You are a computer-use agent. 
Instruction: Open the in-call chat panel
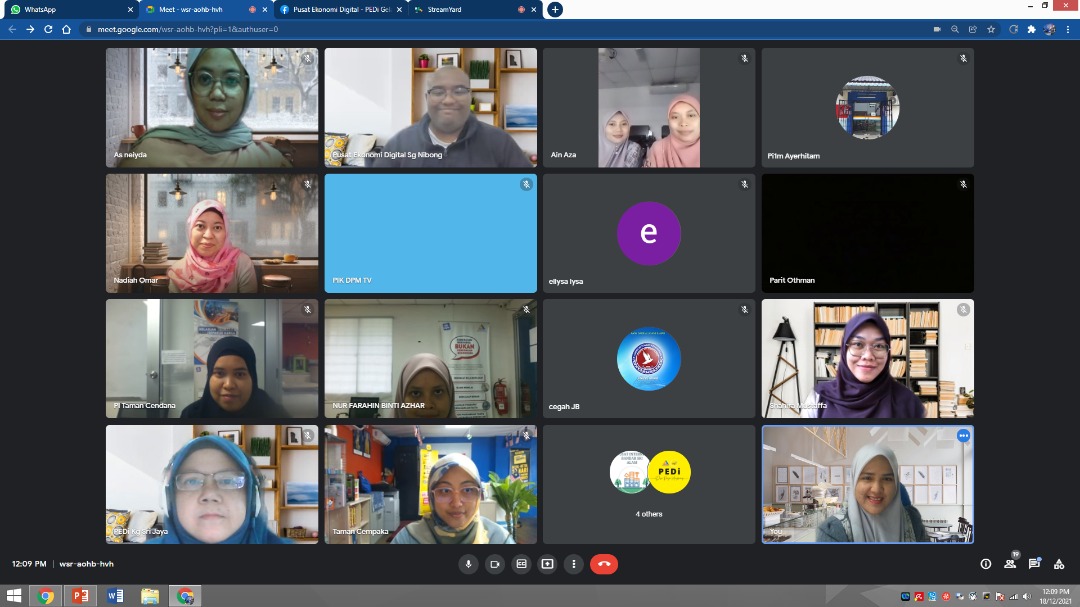coord(1035,564)
